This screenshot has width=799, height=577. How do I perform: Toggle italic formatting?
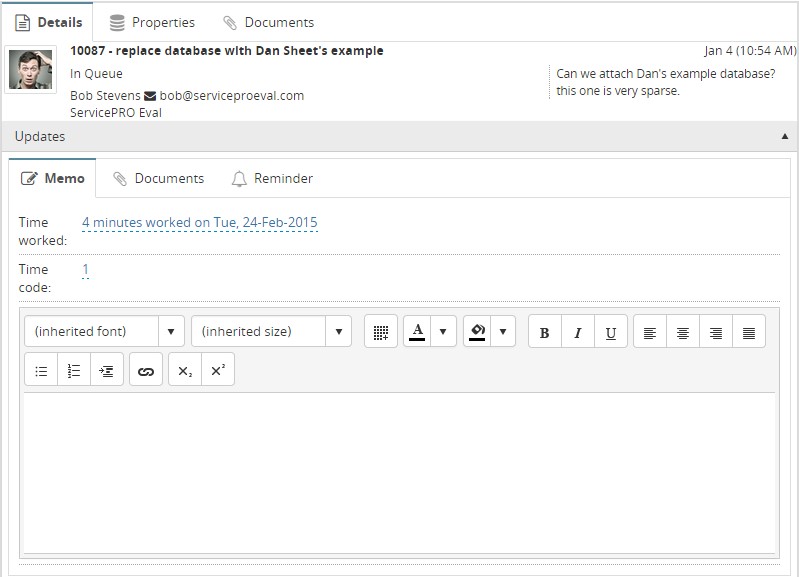[577, 332]
